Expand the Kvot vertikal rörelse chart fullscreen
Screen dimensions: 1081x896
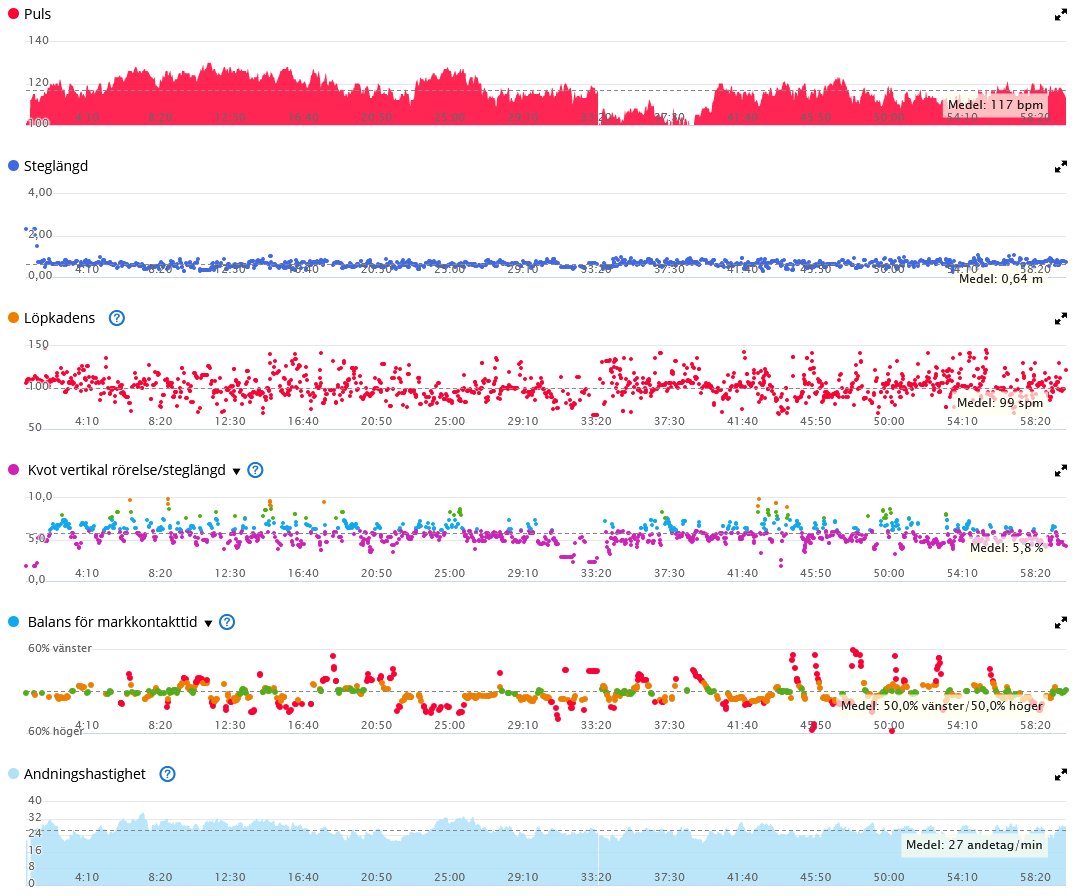pos(1060,471)
